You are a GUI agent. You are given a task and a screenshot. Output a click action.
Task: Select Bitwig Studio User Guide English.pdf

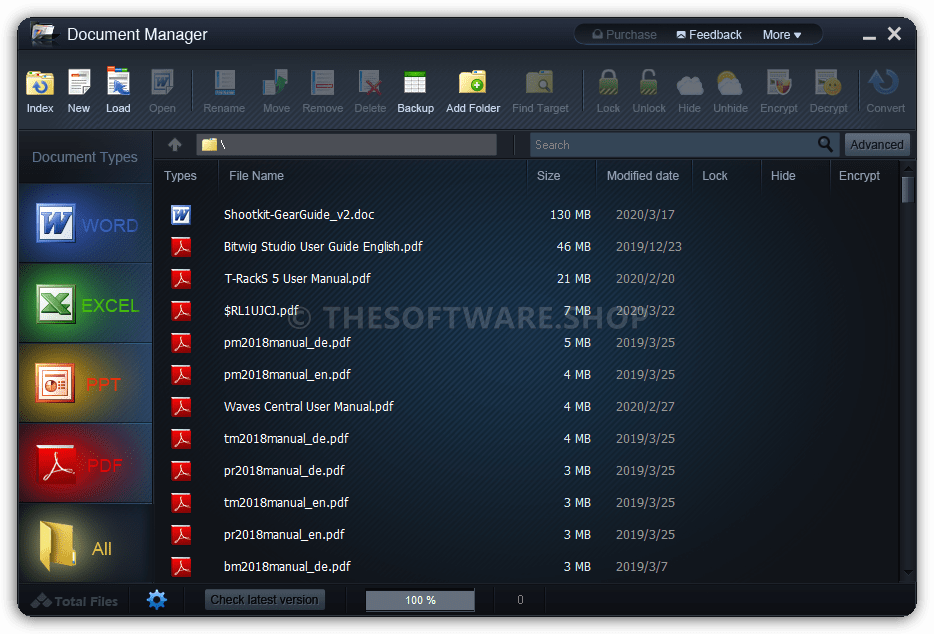click(x=323, y=247)
